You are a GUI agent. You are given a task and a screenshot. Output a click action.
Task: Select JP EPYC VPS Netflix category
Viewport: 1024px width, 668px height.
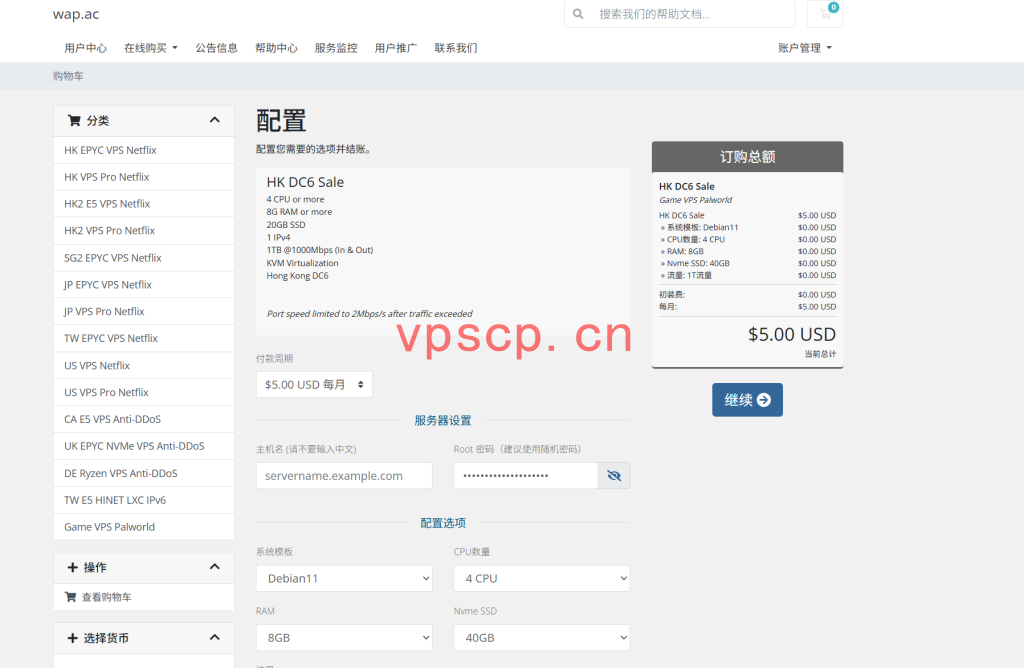[x=144, y=285]
